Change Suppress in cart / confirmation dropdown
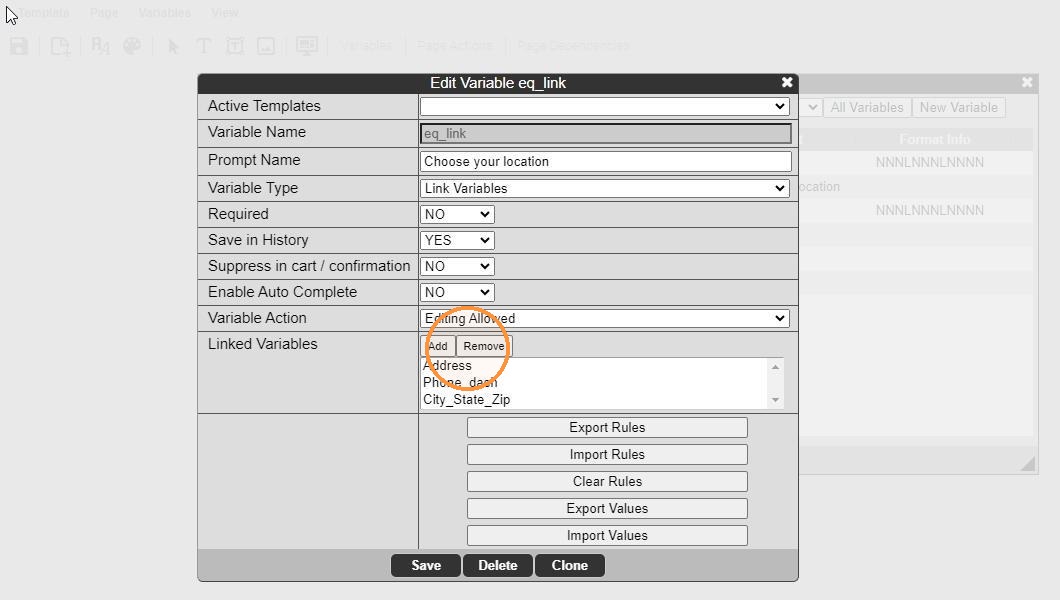The image size is (1060, 600). coord(457,266)
